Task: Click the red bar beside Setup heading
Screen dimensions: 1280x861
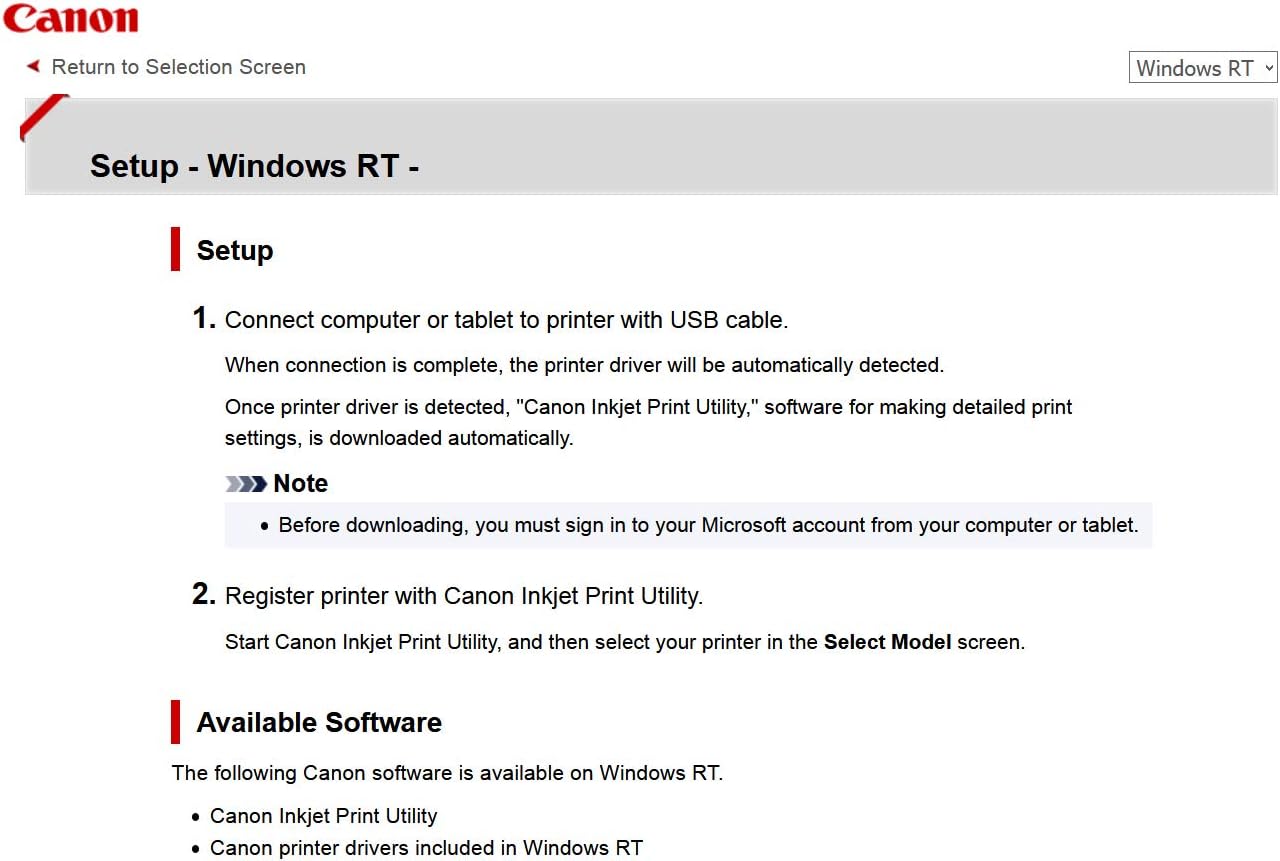Action: [176, 249]
